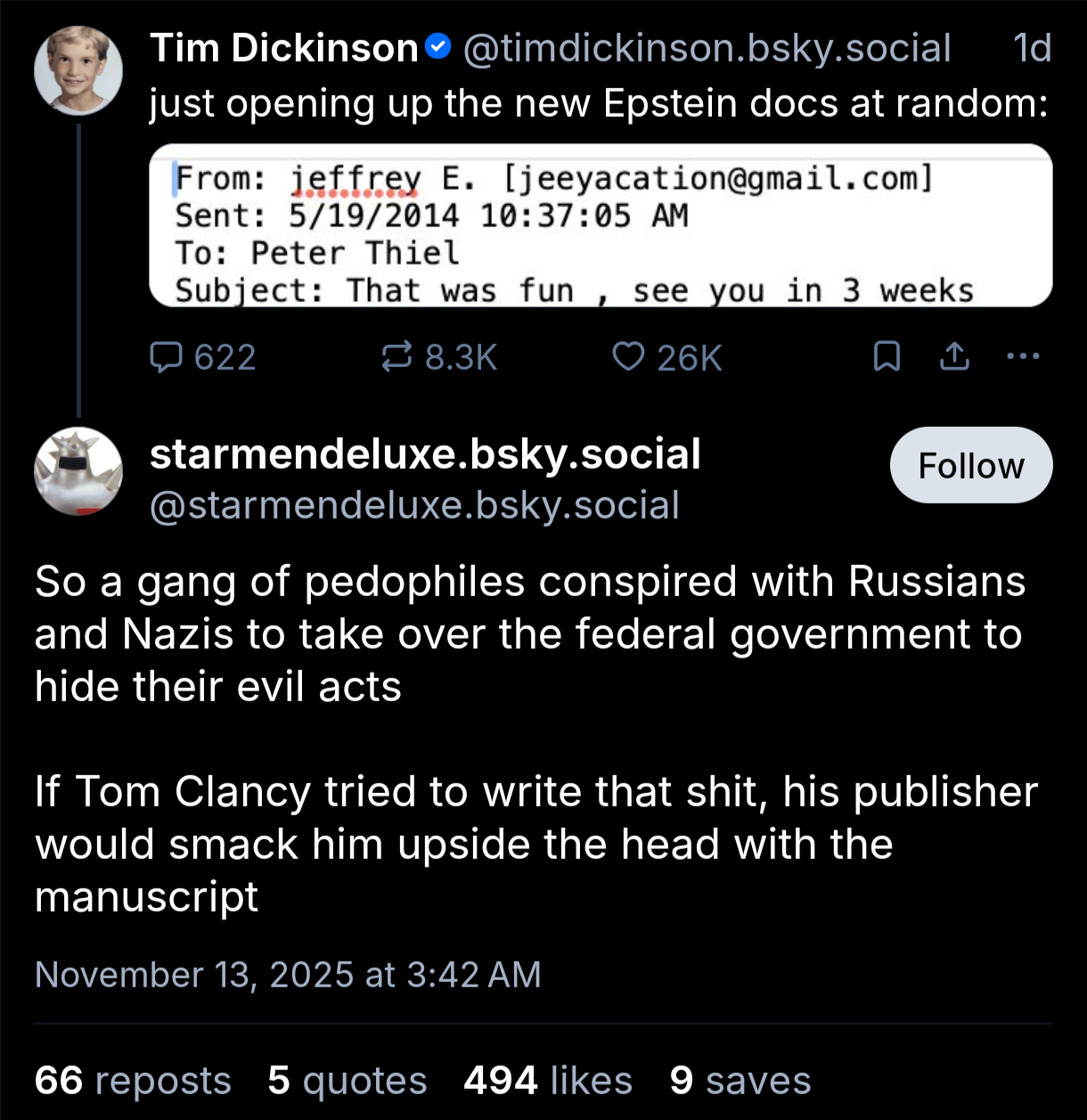Open Tim Dickinson's display name link
1087x1120 pixels.
click(x=283, y=48)
